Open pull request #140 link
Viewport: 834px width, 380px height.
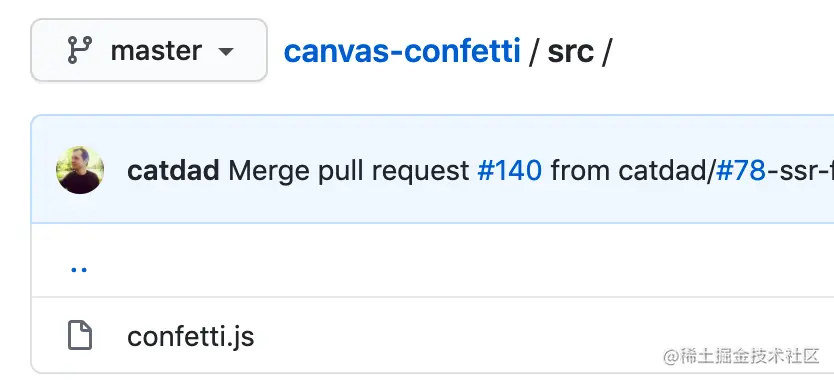pos(510,171)
